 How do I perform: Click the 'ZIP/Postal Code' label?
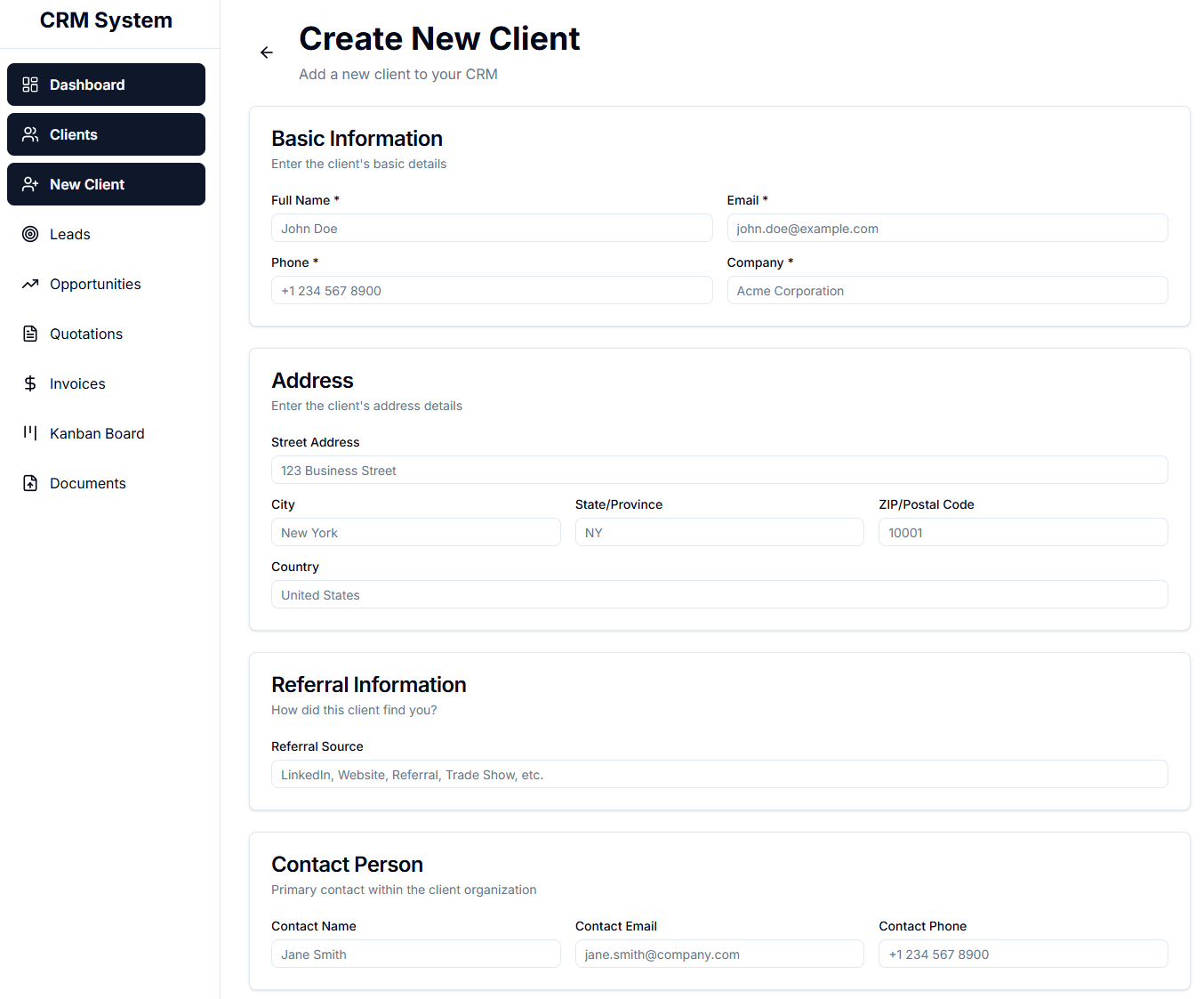click(927, 504)
